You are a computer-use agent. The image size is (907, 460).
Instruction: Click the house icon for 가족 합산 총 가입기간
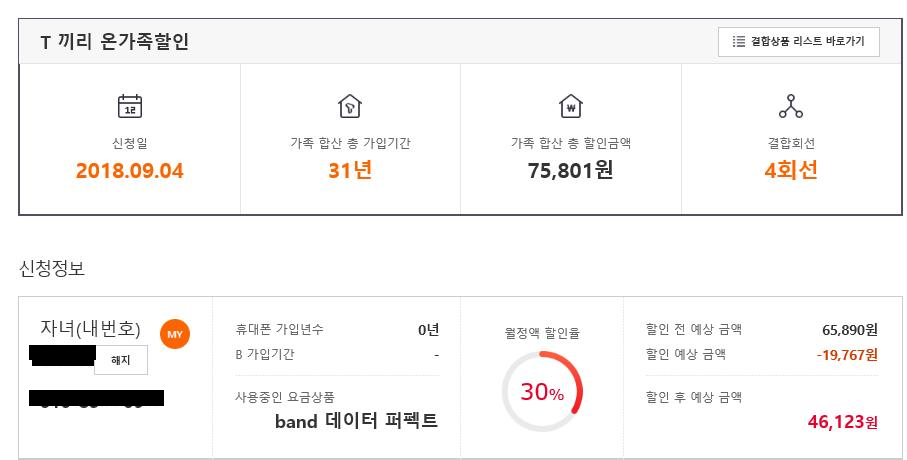(x=350, y=106)
